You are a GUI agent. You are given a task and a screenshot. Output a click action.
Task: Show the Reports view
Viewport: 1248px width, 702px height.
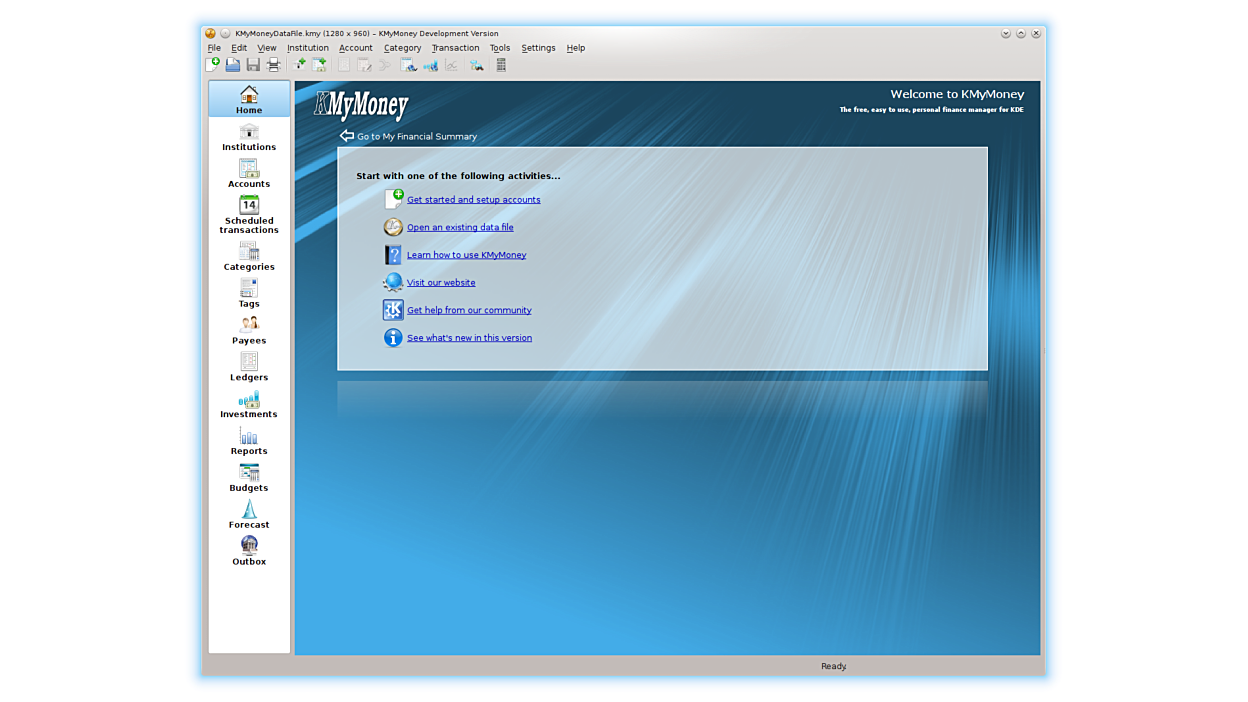click(x=249, y=441)
